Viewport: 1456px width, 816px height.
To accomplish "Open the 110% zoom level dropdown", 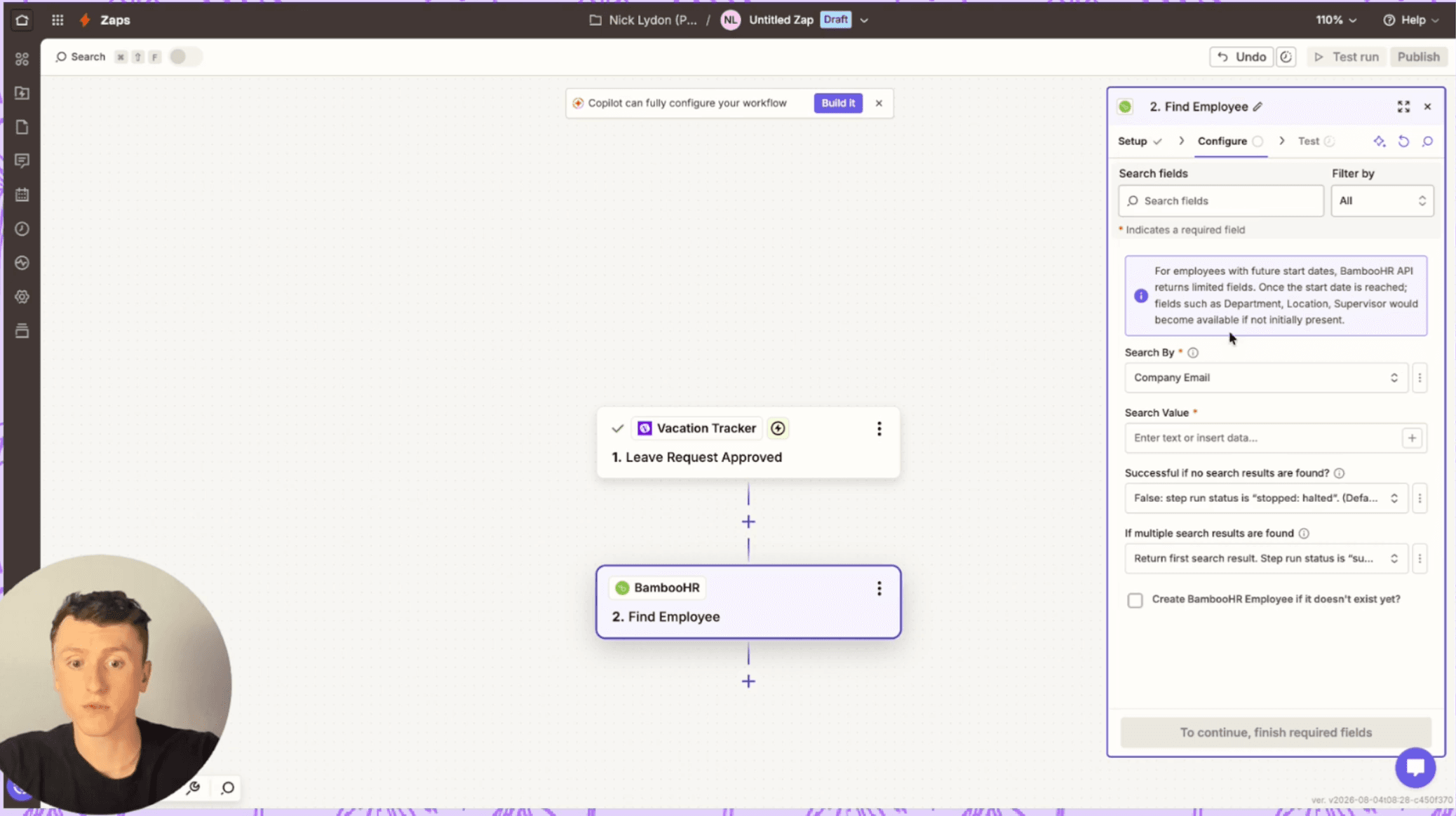I will [x=1336, y=20].
